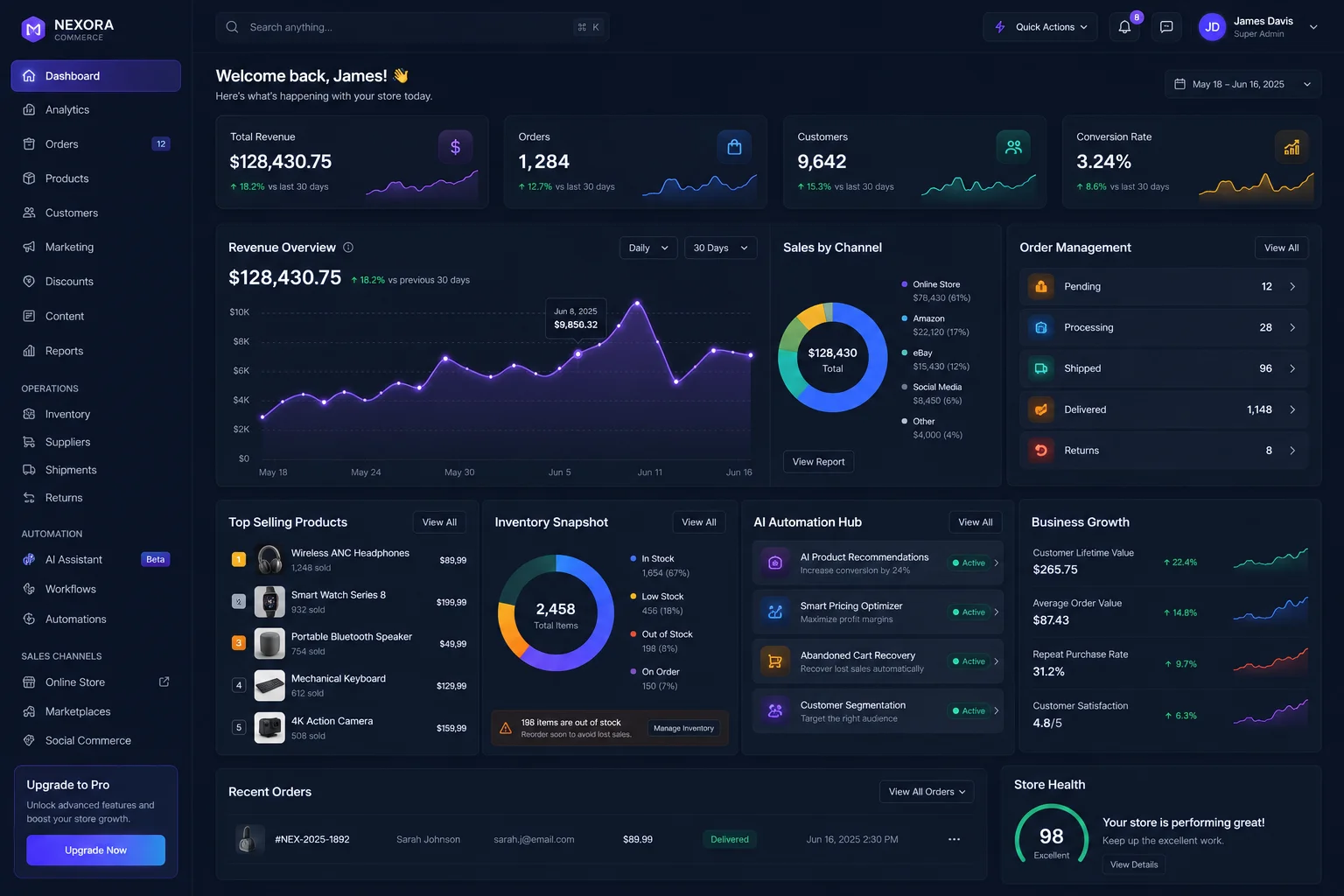This screenshot has height=896, width=1344.
Task: Open the 30 Days range dropdown
Action: coord(721,248)
